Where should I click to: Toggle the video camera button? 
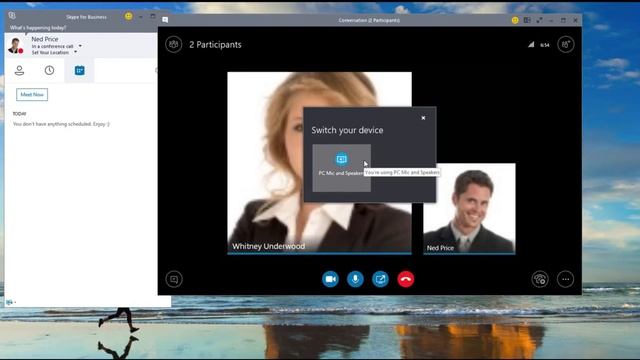click(330, 279)
